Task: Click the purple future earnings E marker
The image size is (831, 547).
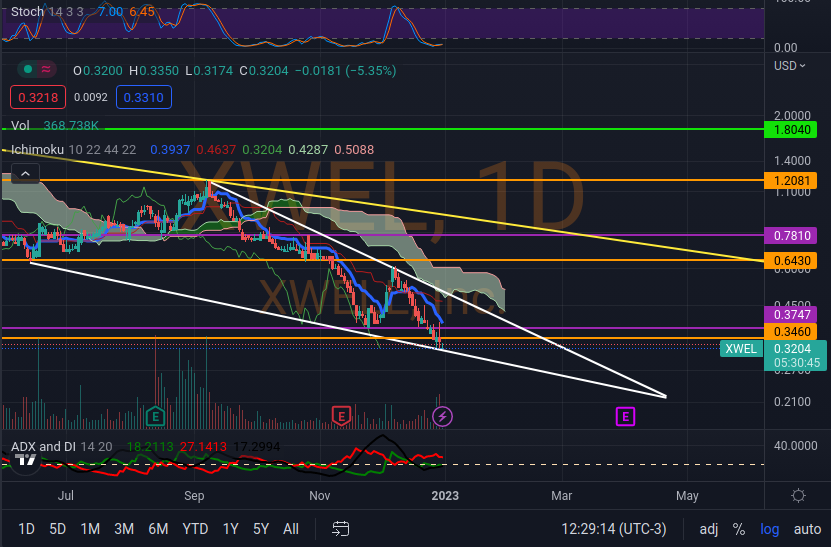Action: click(625, 417)
